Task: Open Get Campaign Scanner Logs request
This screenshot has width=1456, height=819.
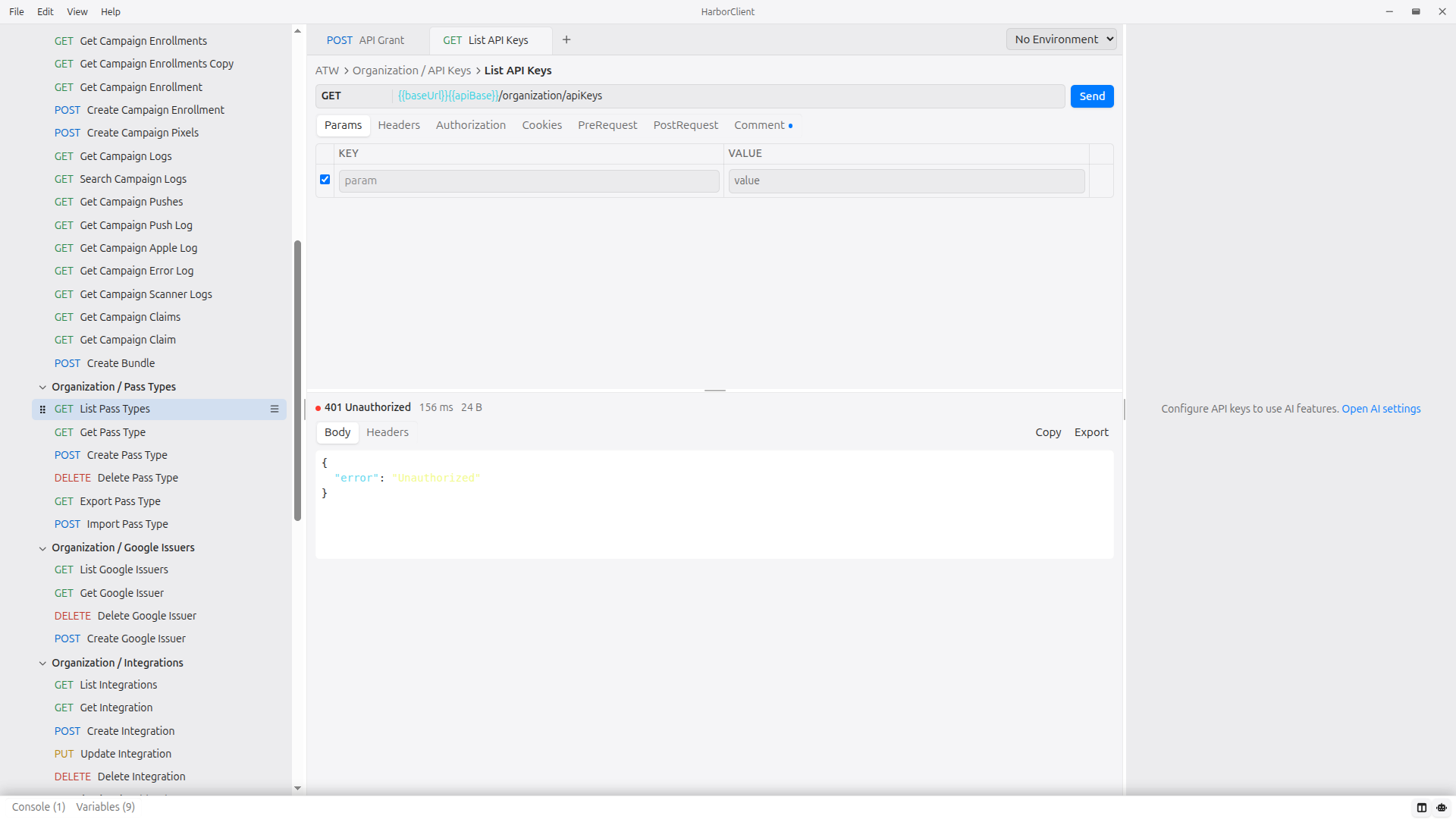Action: [x=133, y=294]
